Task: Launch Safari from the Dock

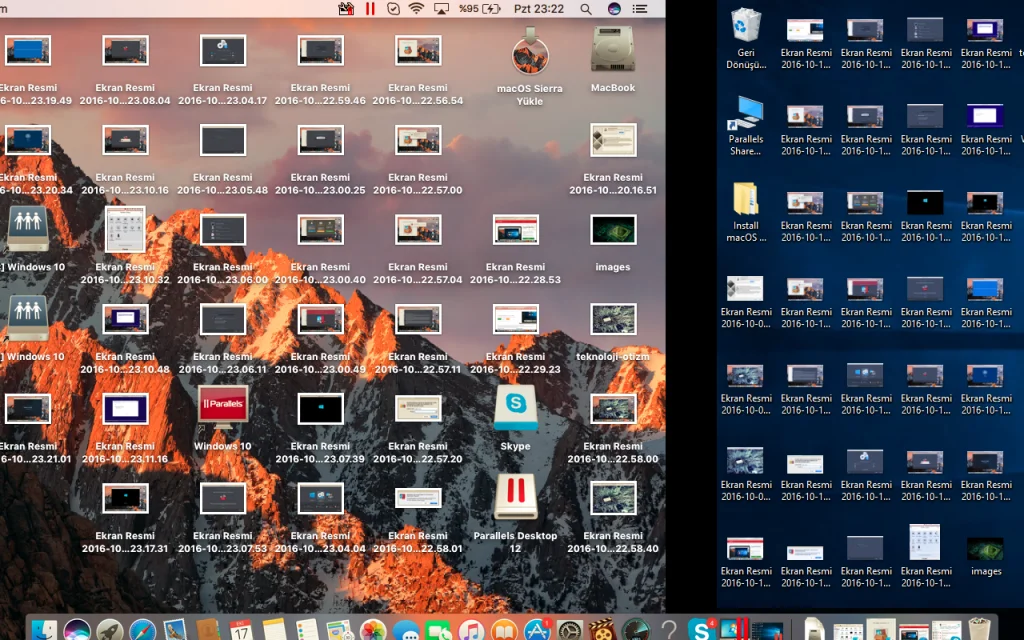Action: pos(143,630)
